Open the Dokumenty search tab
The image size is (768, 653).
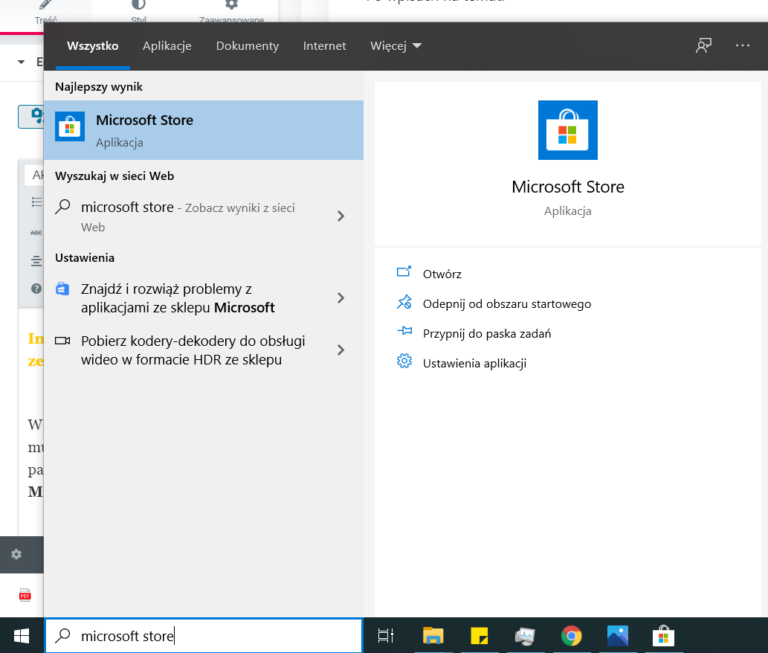pos(247,46)
